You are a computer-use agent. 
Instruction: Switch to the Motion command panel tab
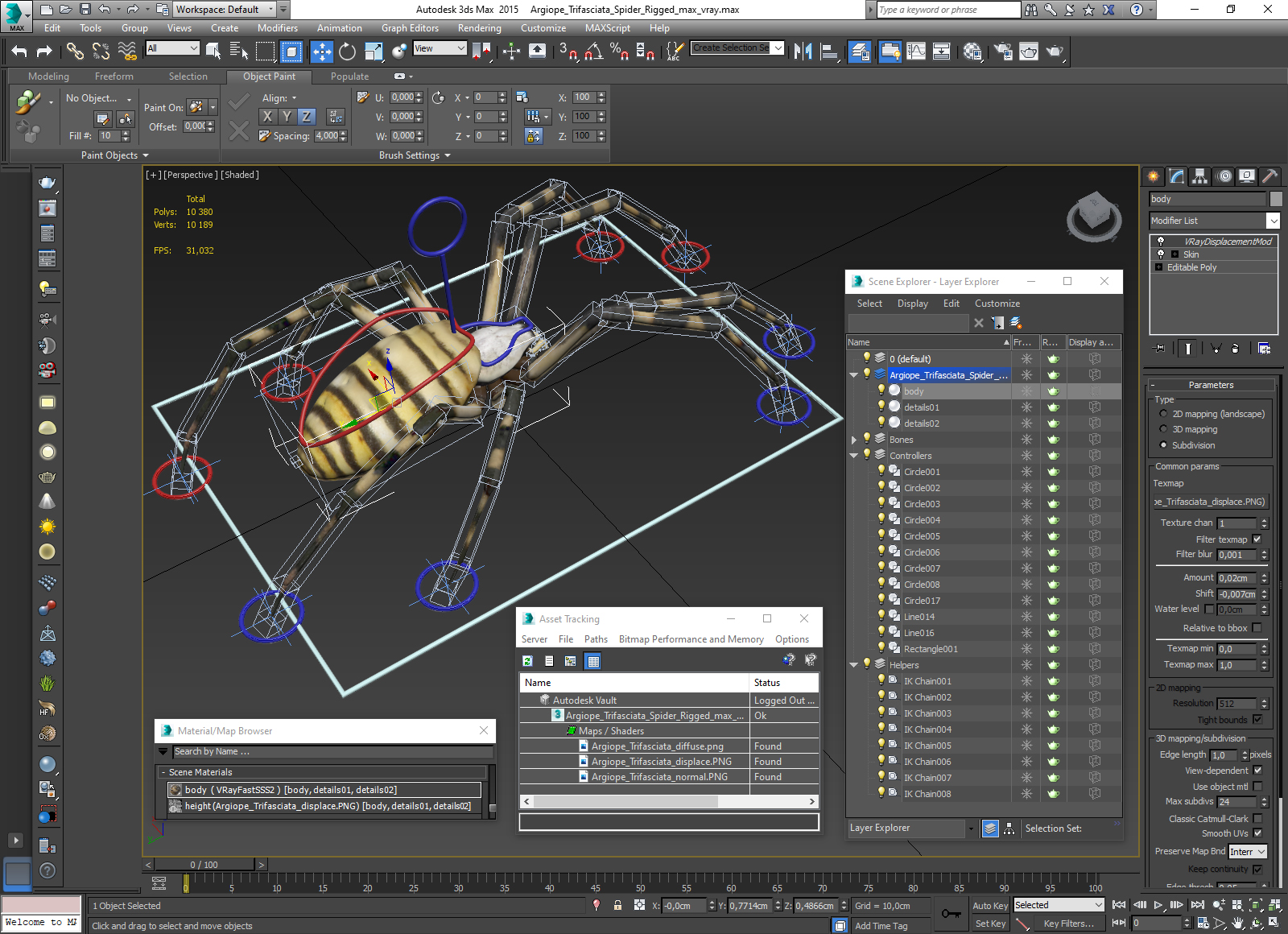(1224, 176)
